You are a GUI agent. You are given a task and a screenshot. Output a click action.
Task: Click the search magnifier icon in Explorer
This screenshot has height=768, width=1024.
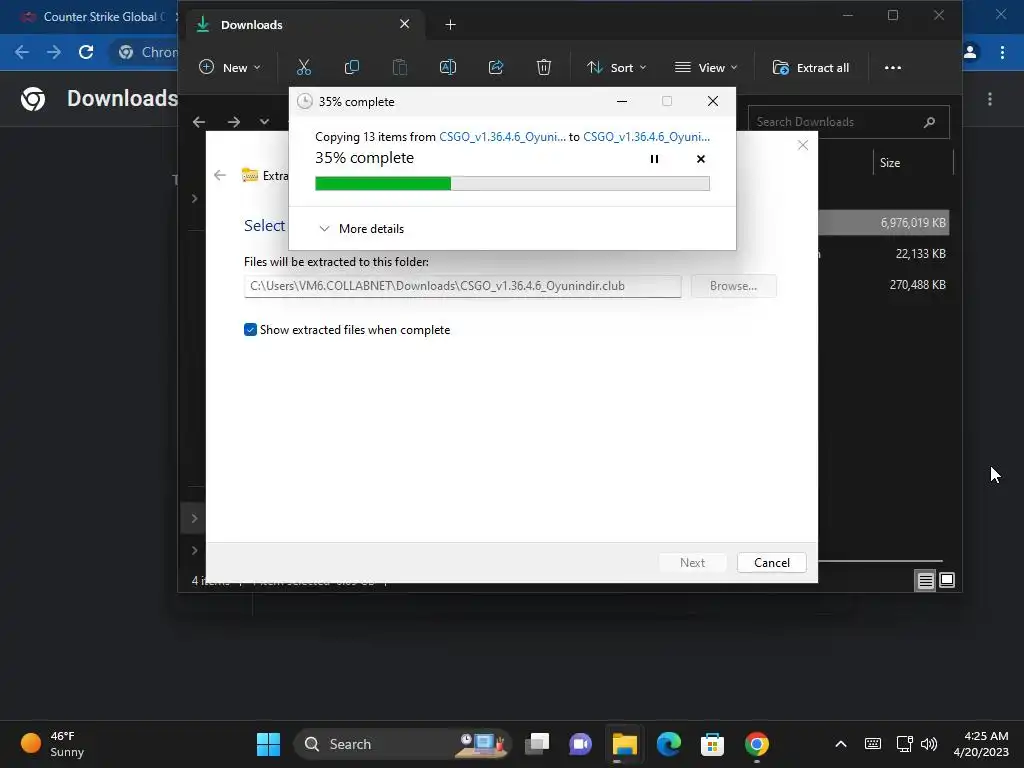929,122
